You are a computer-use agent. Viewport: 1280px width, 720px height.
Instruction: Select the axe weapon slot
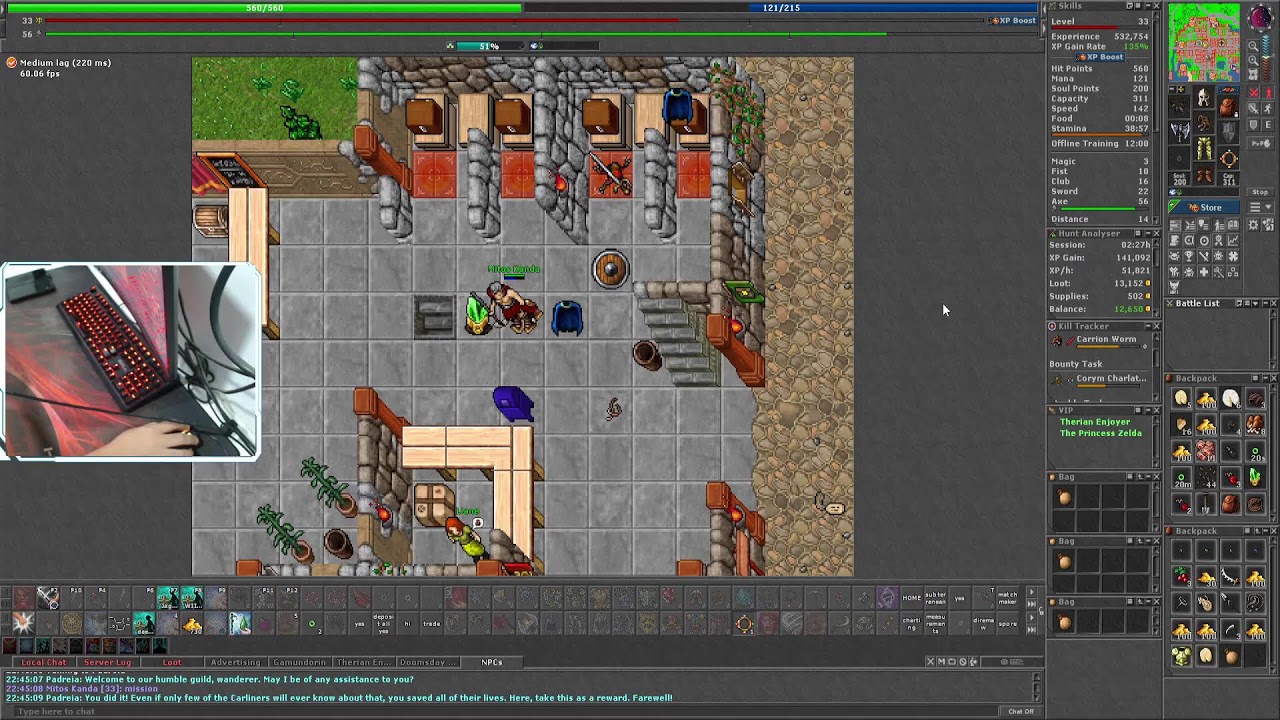1180,131
